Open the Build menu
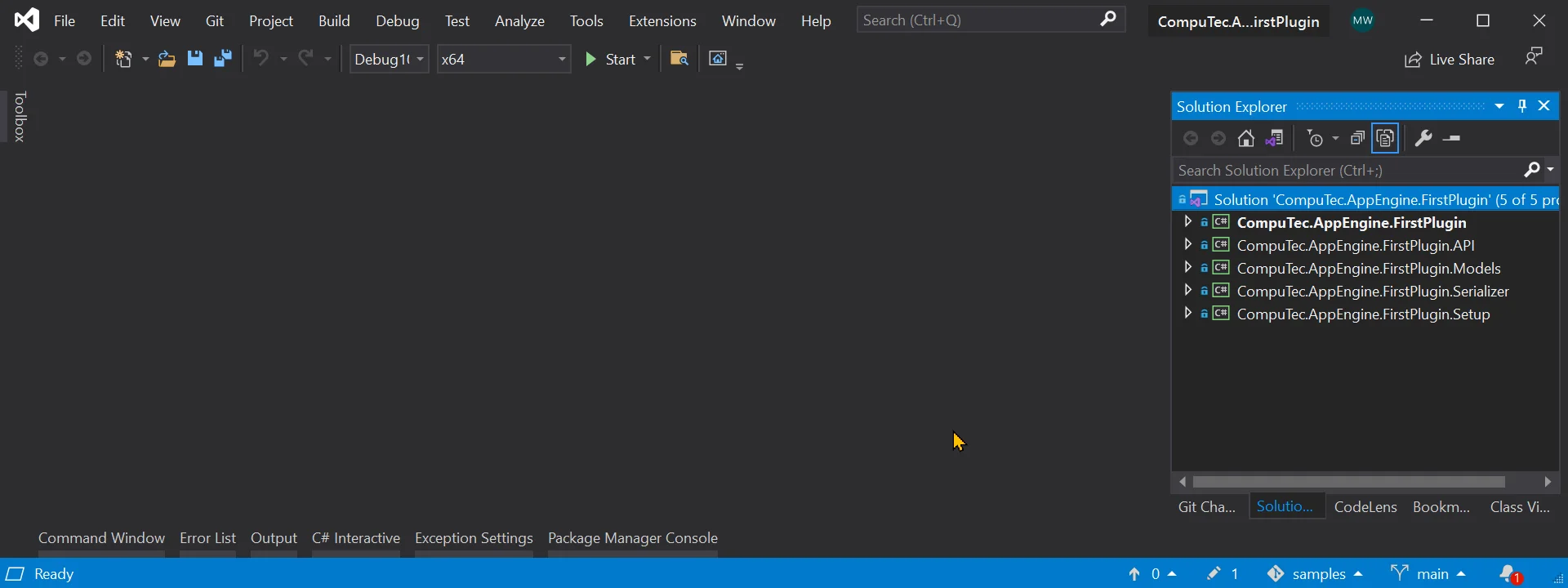1568x588 pixels. coord(334,21)
